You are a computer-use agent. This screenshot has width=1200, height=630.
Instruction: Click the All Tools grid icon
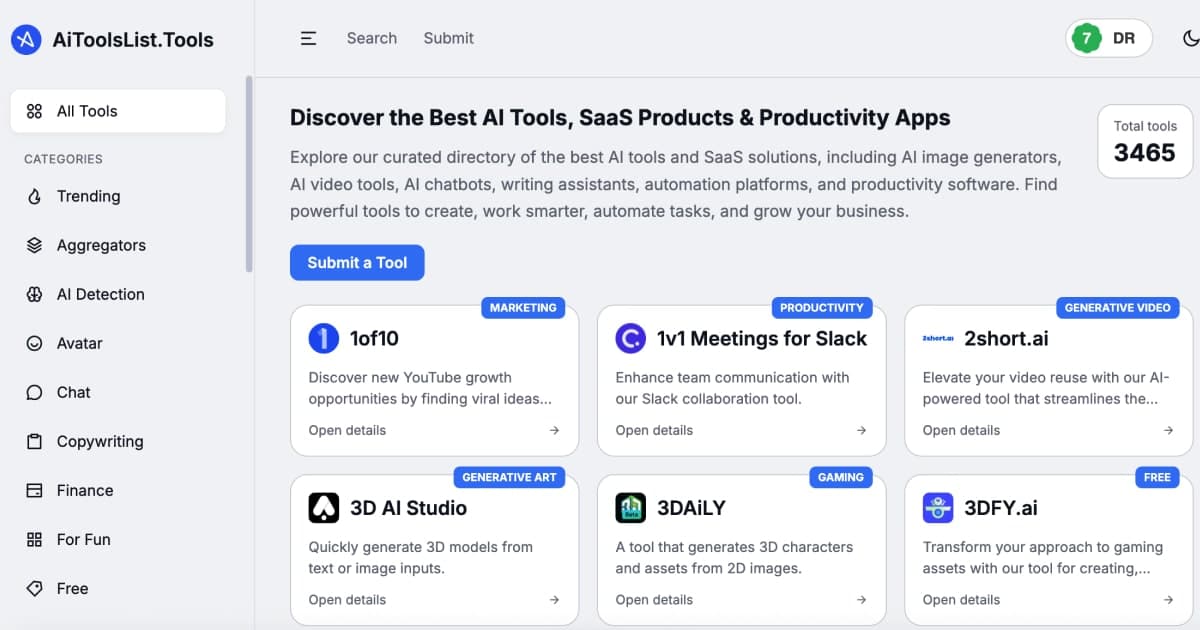tap(35, 111)
